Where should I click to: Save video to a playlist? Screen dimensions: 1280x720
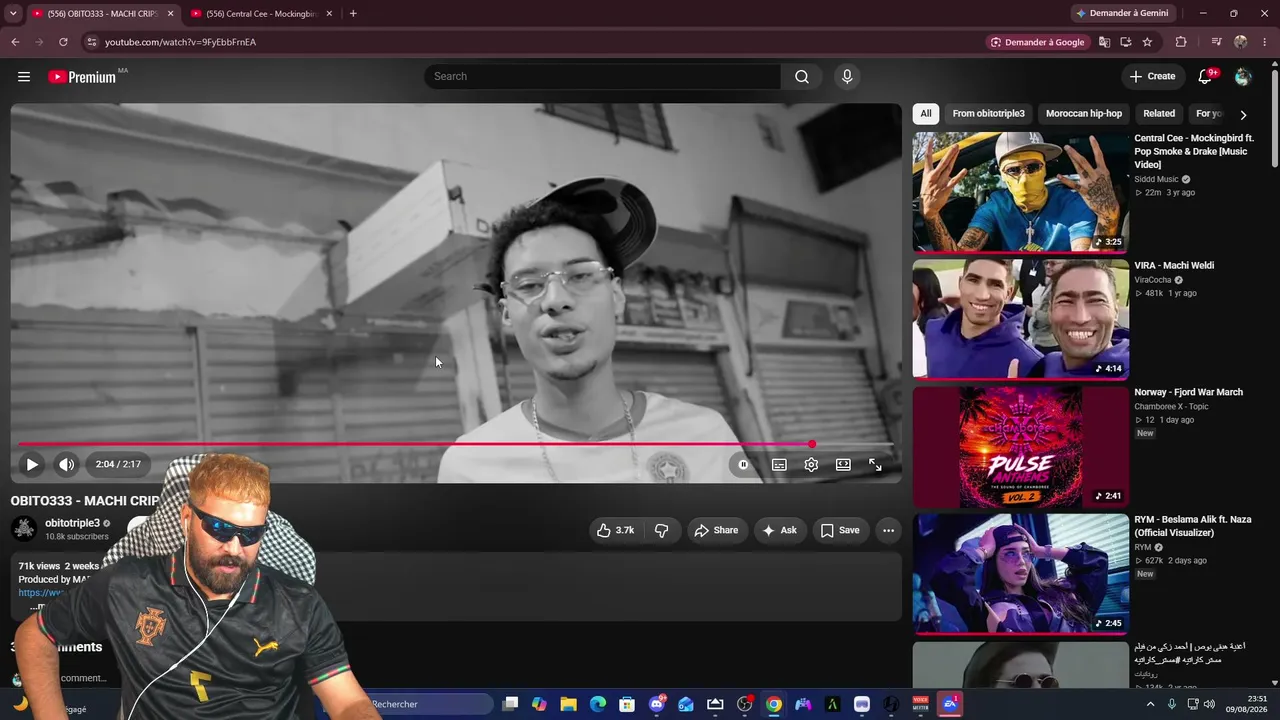coord(840,530)
